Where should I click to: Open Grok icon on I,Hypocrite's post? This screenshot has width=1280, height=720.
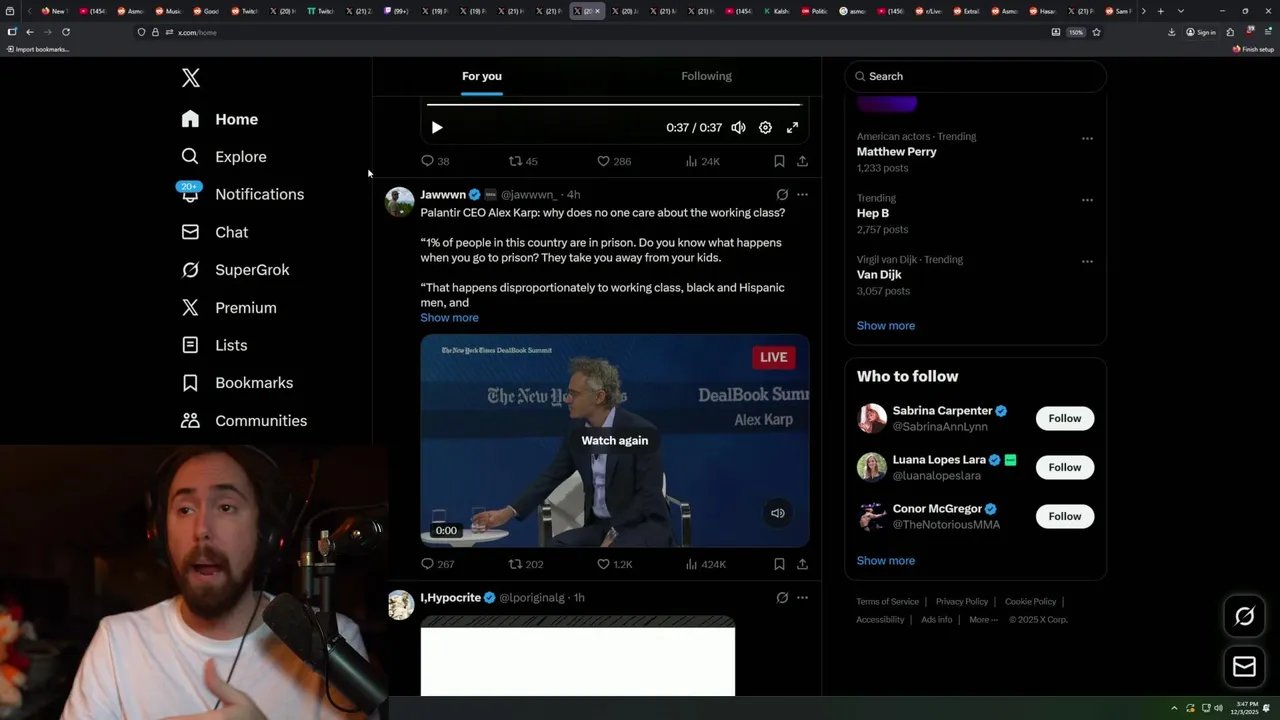pyautogui.click(x=782, y=598)
